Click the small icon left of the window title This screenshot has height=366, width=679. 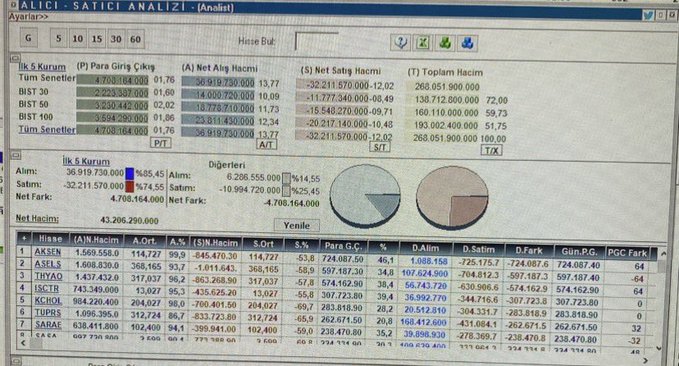[14, 6]
